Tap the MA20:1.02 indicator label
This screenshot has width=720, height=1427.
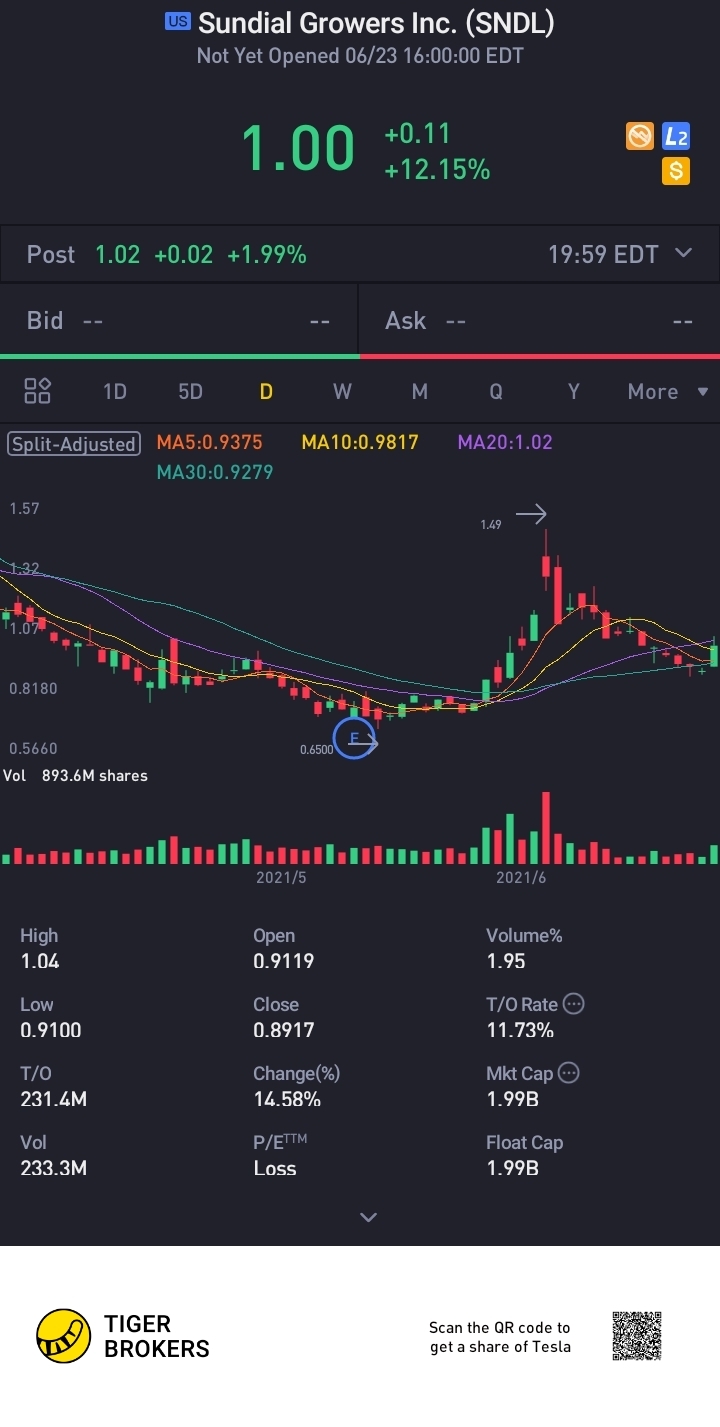505,442
